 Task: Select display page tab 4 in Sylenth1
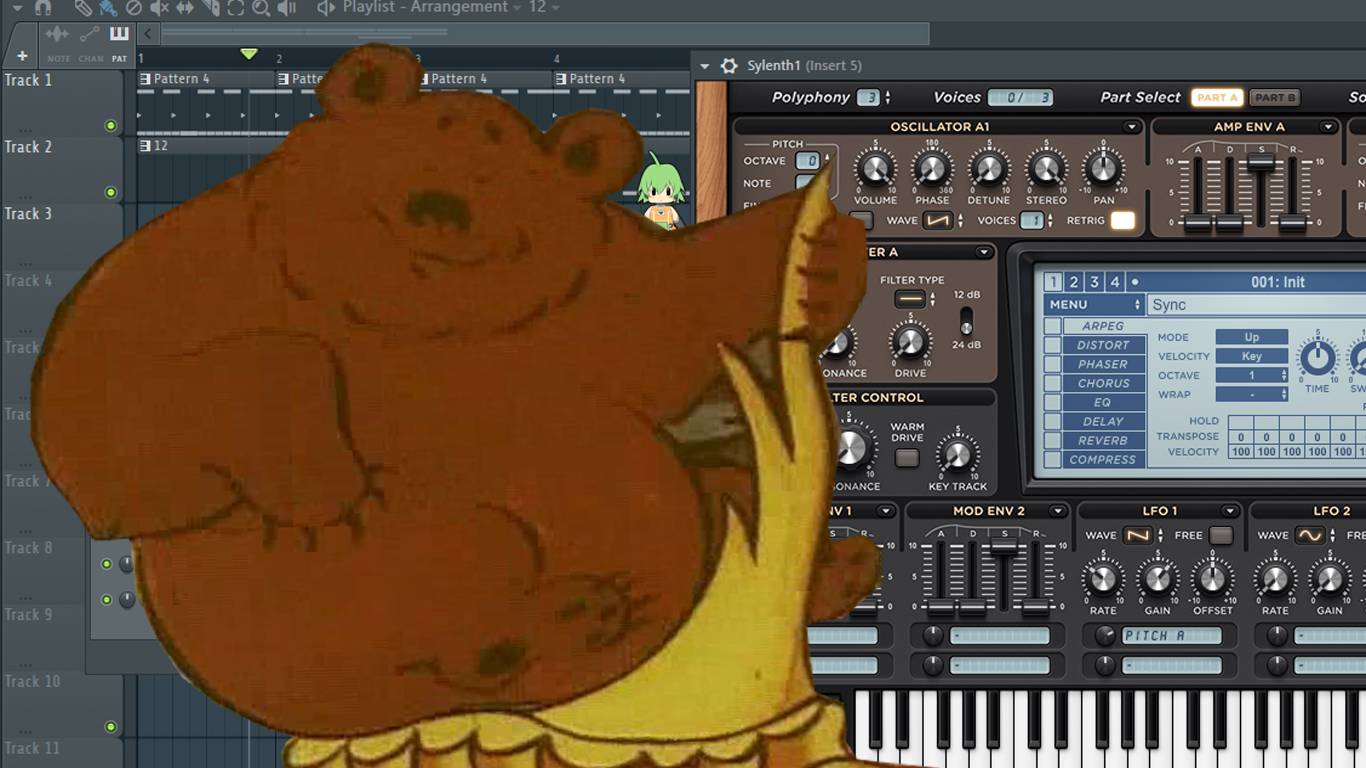click(1115, 282)
